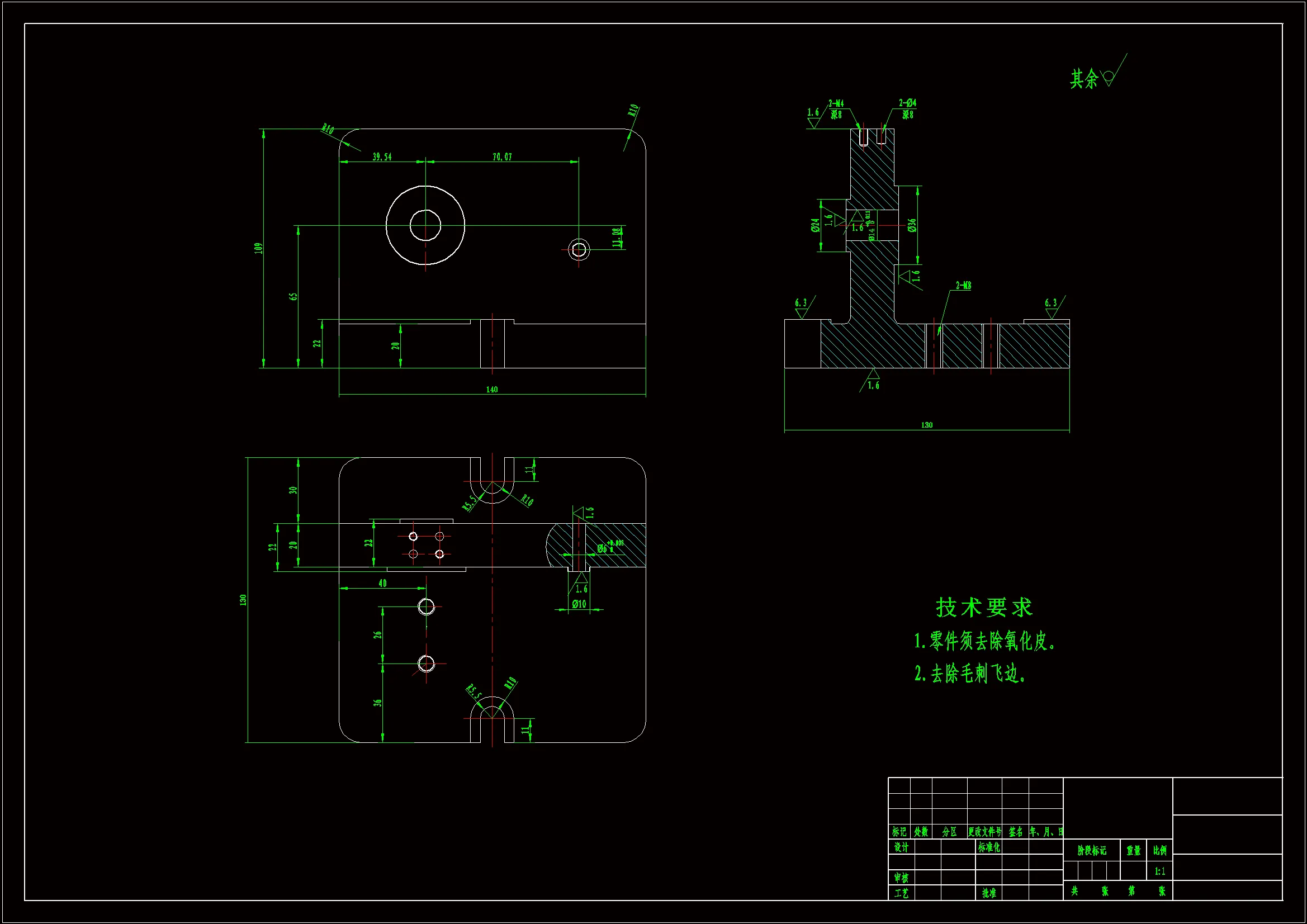The width and height of the screenshot is (1307, 924).
Task: Click the 1:1 scale value cell
Action: coord(1159,871)
